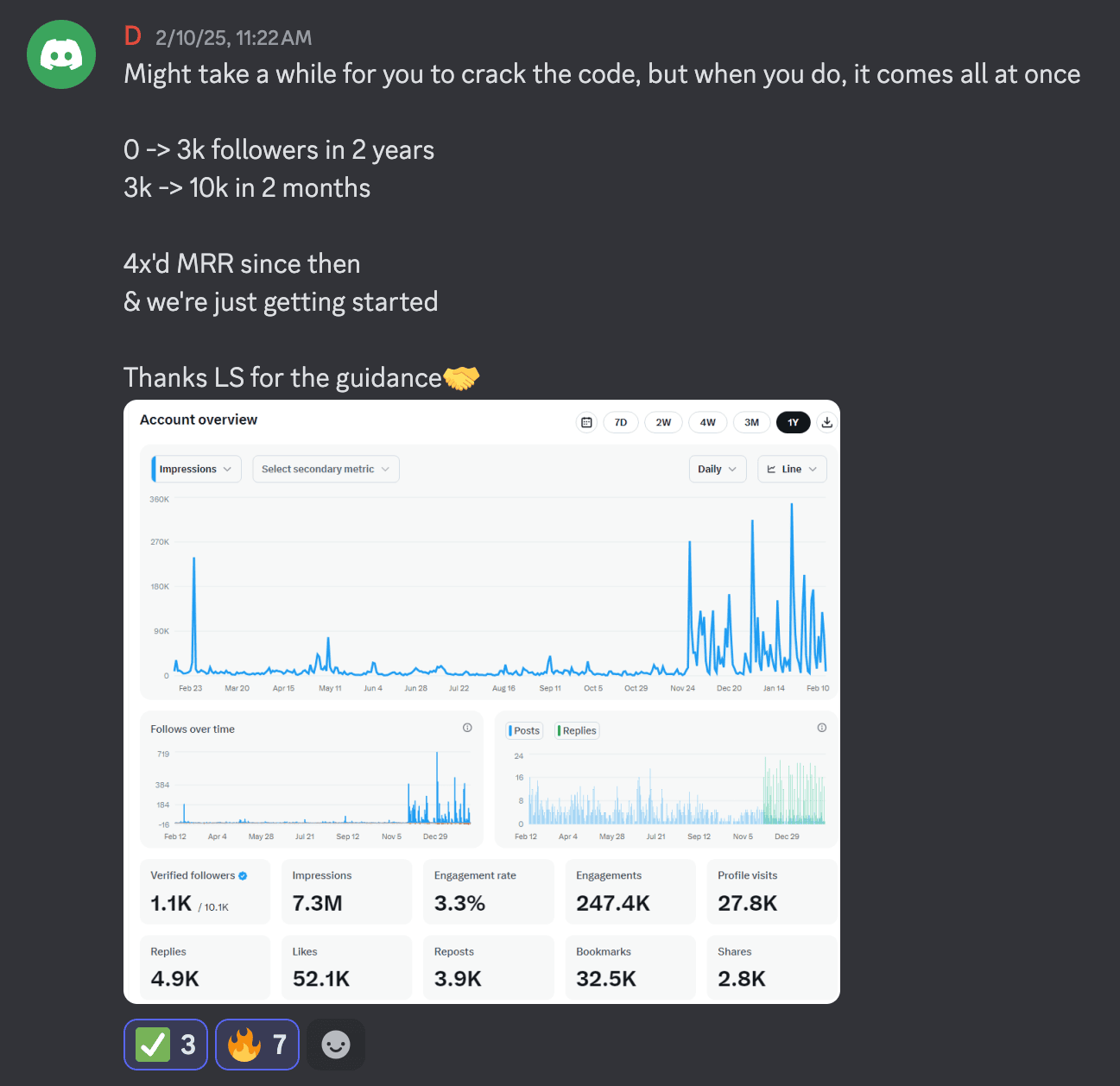This screenshot has width=1120, height=1086.
Task: Open the add reaction smiley picker
Action: (x=335, y=1045)
